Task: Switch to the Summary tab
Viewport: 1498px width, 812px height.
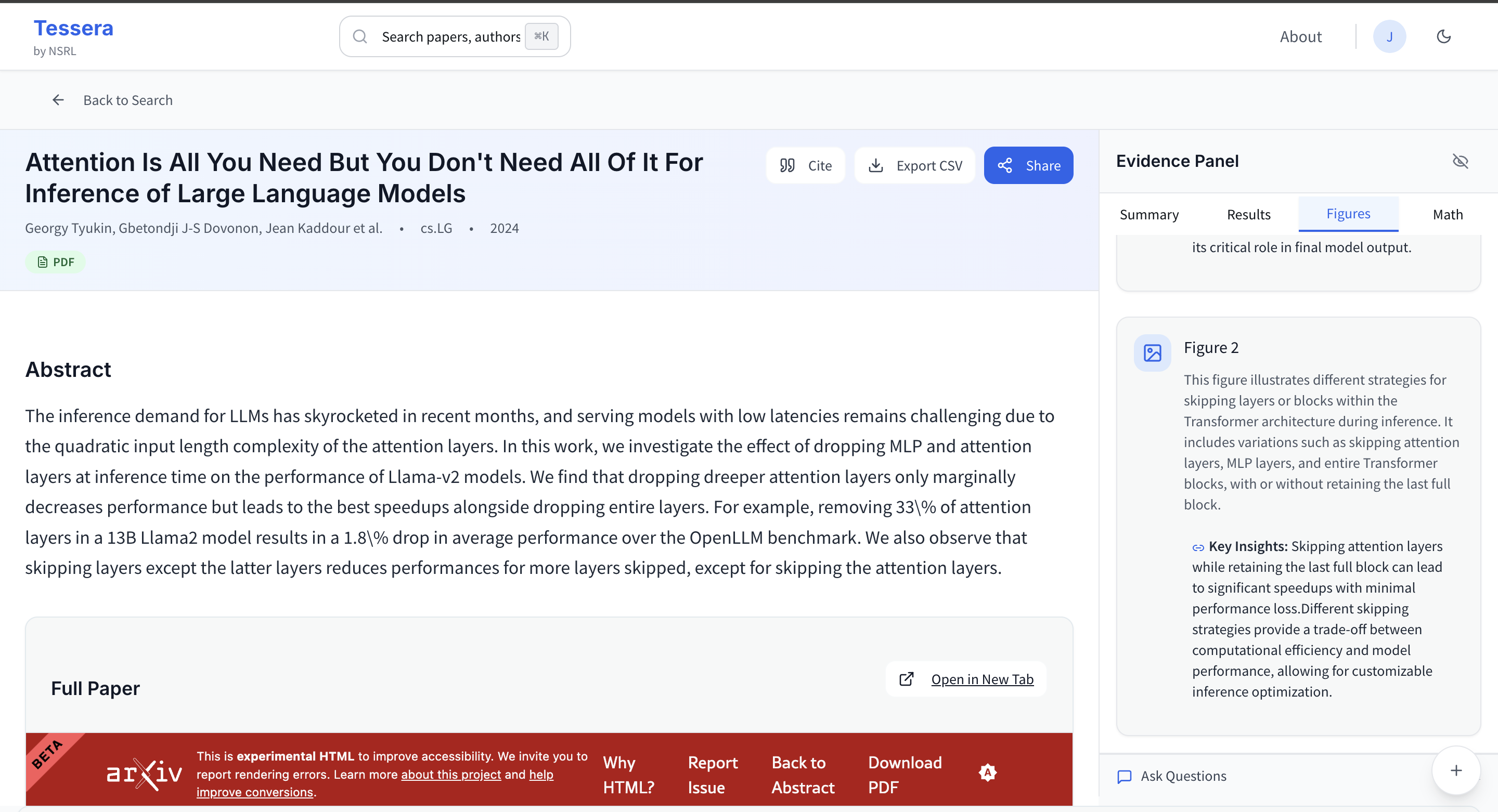Action: 1149,215
